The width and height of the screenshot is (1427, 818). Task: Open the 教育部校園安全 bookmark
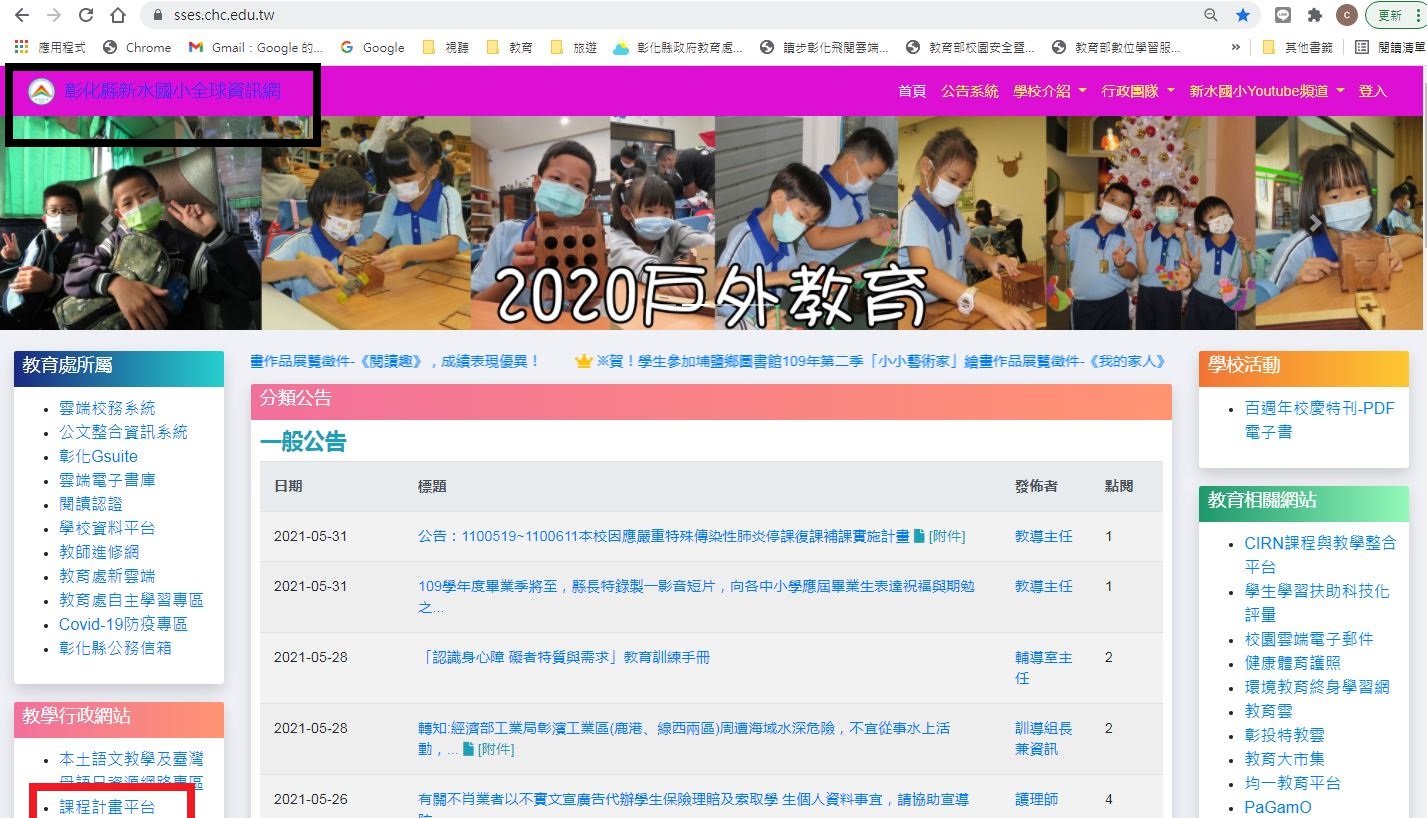(x=970, y=47)
